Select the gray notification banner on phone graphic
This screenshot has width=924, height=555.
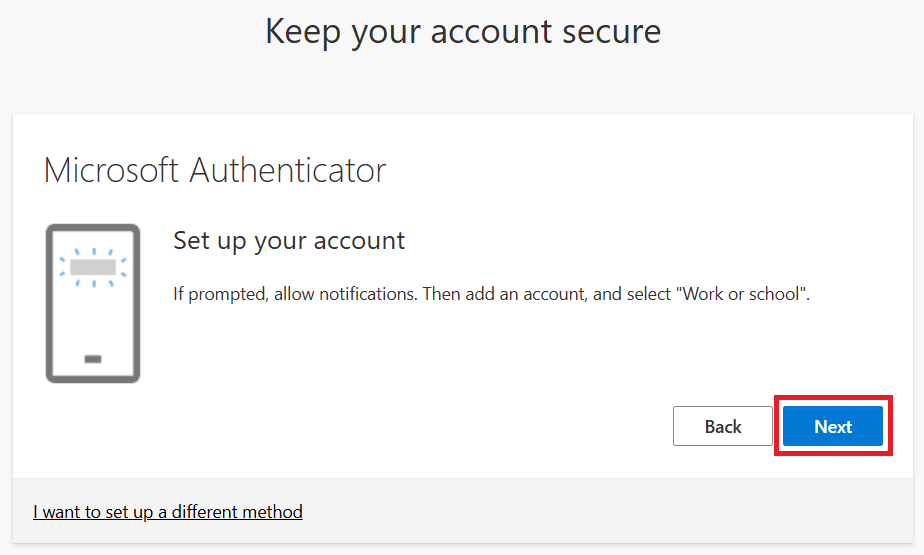click(93, 267)
